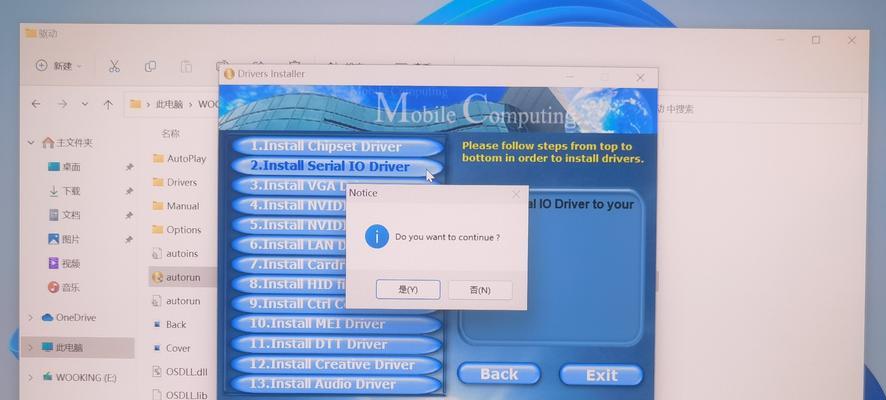Select OneDrive in sidebar

(x=69, y=318)
